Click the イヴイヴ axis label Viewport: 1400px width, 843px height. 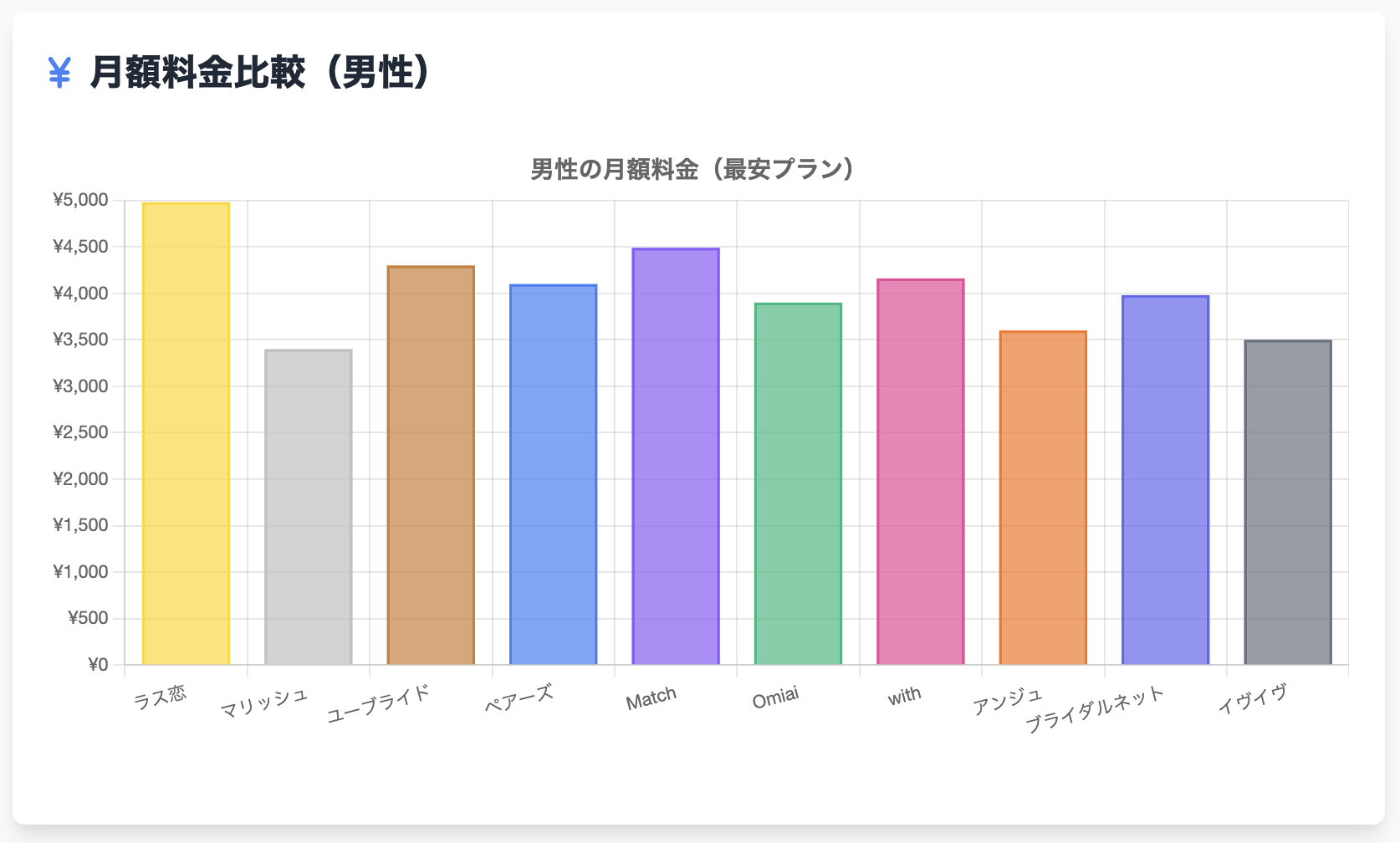1251,699
